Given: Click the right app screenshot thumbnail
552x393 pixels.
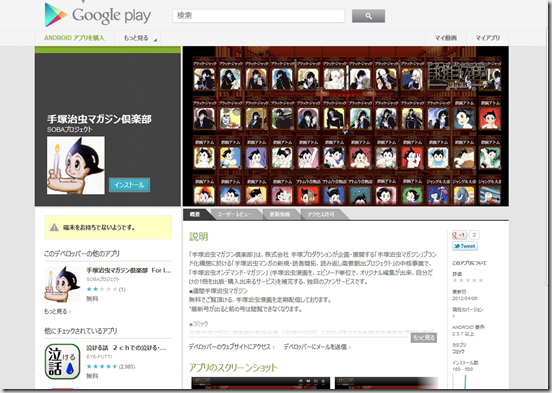Looking at the screenshot, I should tap(387, 383).
